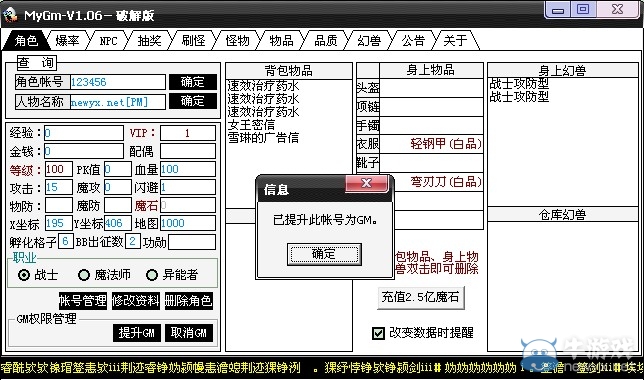Switch to the 抽奖 tab

tap(150, 40)
